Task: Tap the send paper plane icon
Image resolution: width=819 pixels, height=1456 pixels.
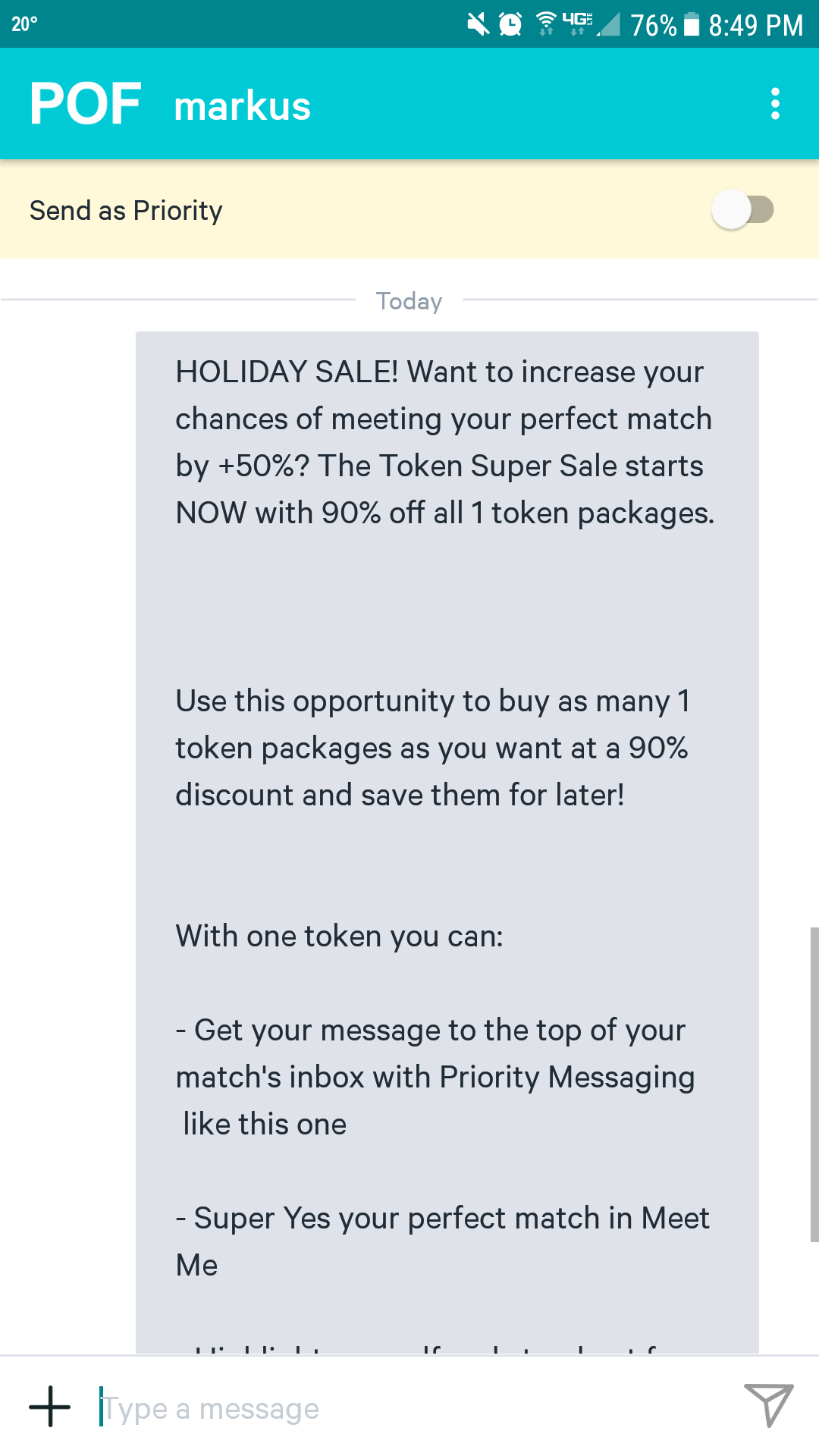Action: tap(767, 1405)
